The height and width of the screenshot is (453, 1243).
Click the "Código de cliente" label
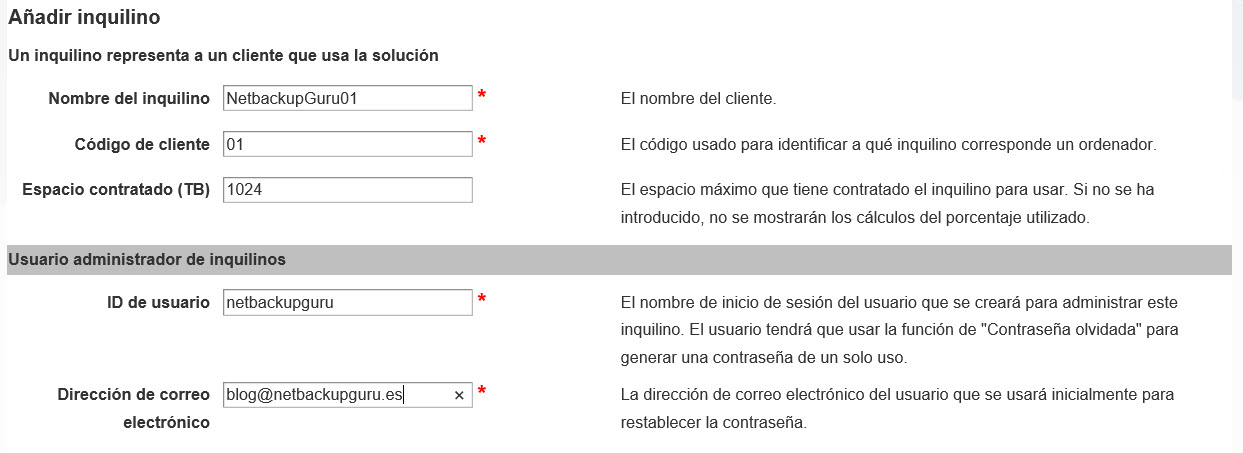click(x=142, y=144)
